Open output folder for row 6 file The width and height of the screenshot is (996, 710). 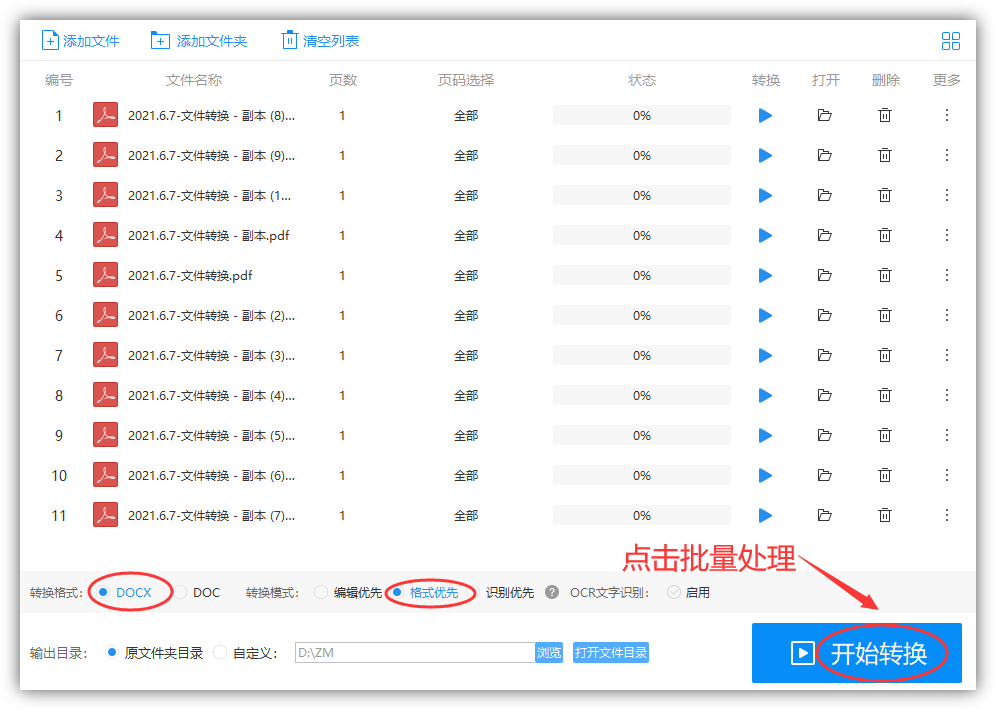click(x=824, y=316)
